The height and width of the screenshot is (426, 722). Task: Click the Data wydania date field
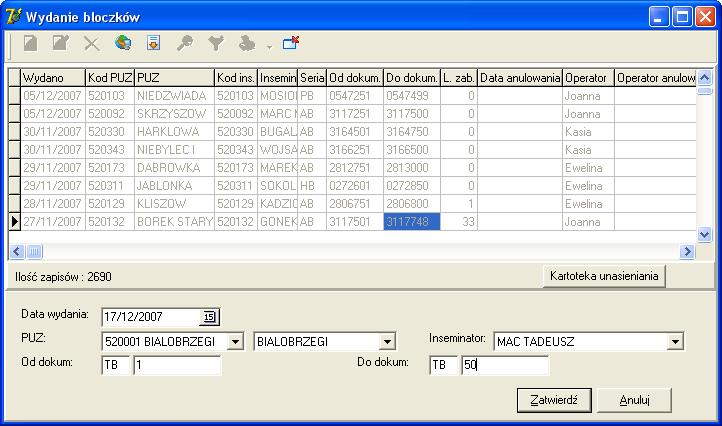pyautogui.click(x=151, y=317)
